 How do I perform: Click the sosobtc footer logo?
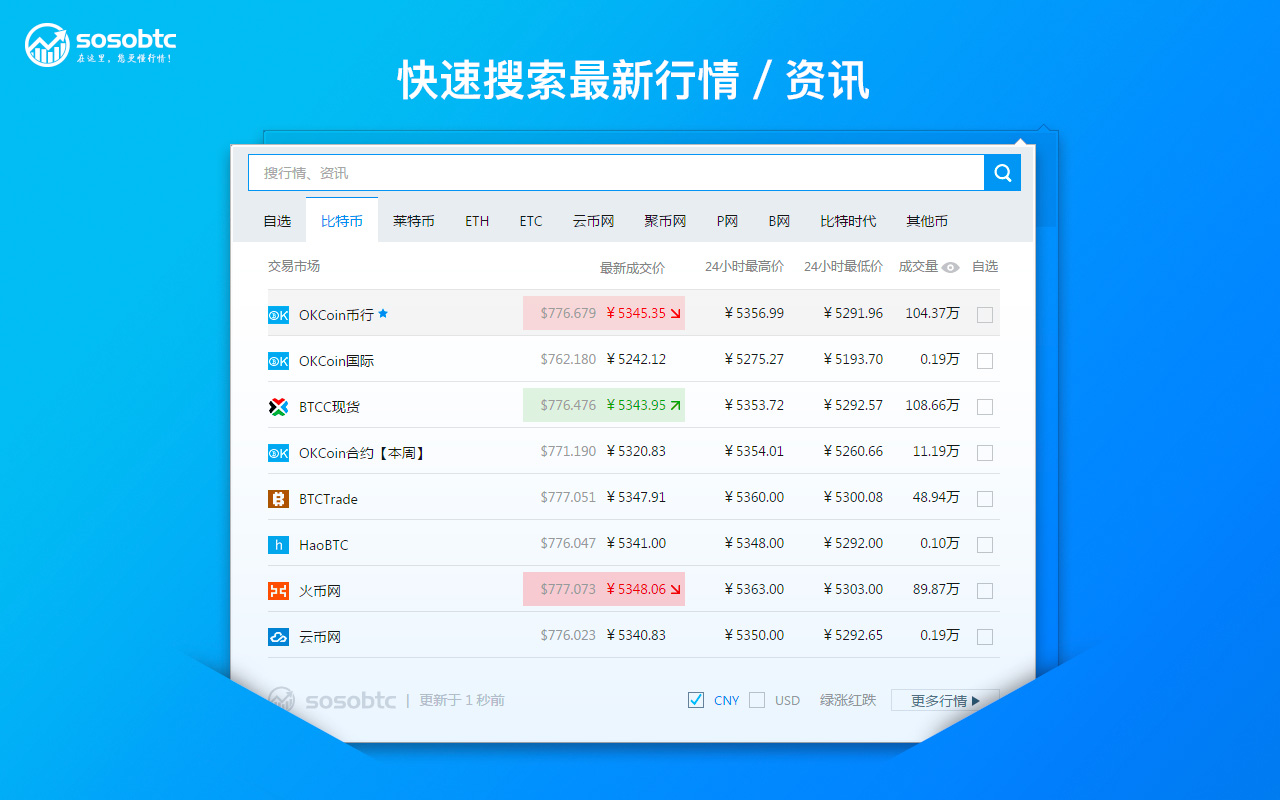click(x=332, y=700)
